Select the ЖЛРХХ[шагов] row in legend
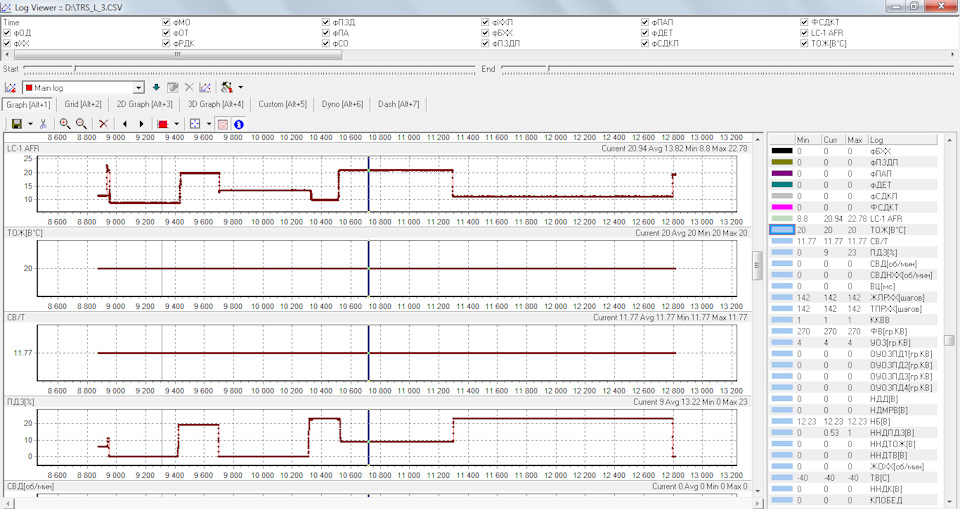This screenshot has height=509, width=960. 853,297
